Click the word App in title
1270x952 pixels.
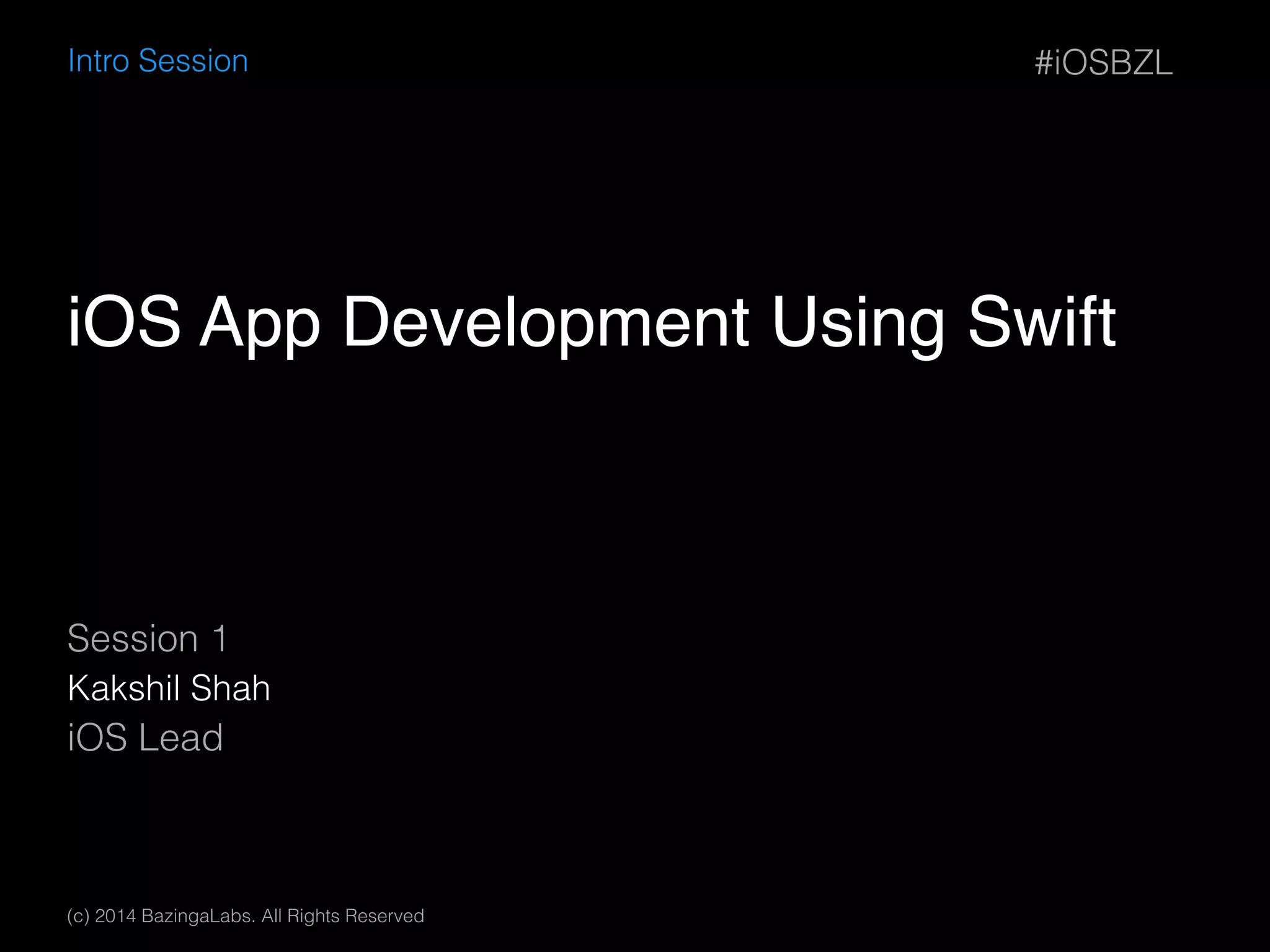[x=259, y=324]
